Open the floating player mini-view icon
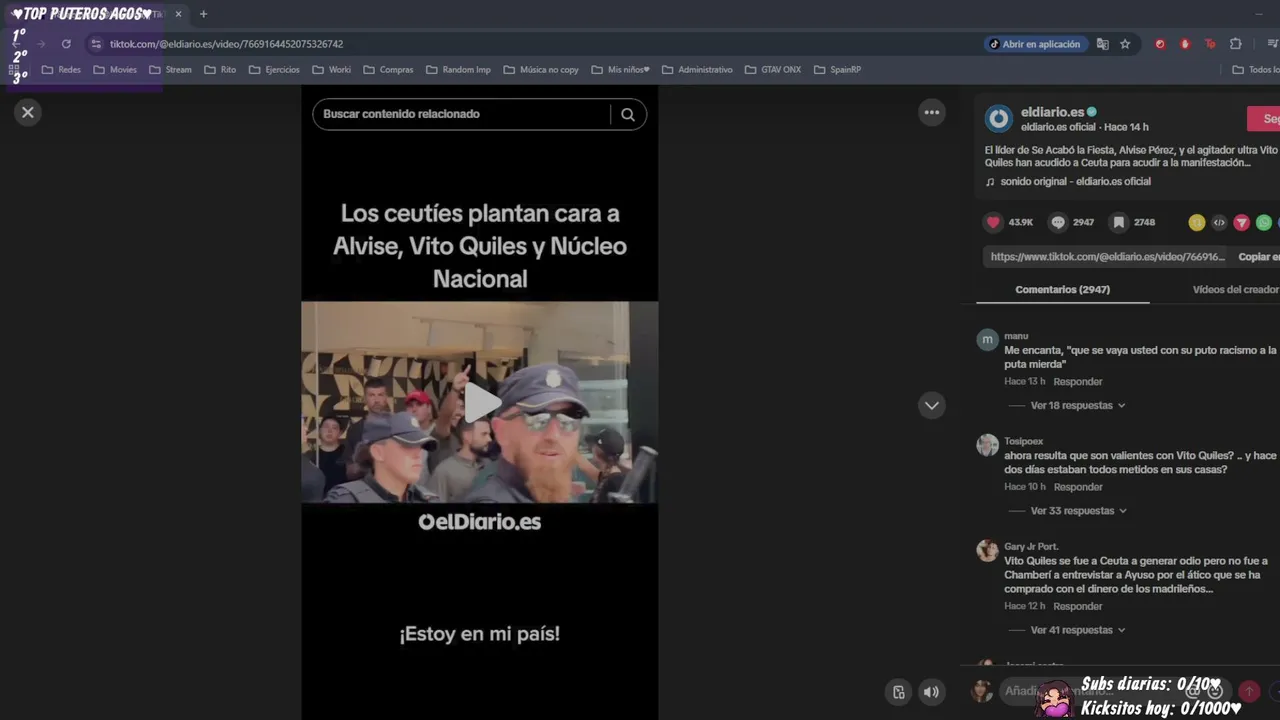Viewport: 1280px width, 720px height. click(898, 692)
